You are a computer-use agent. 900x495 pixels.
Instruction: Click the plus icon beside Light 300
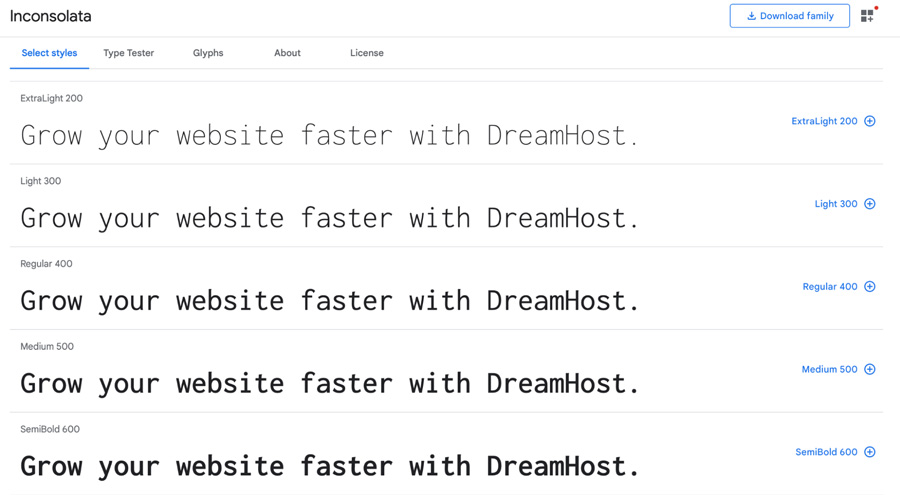870,204
